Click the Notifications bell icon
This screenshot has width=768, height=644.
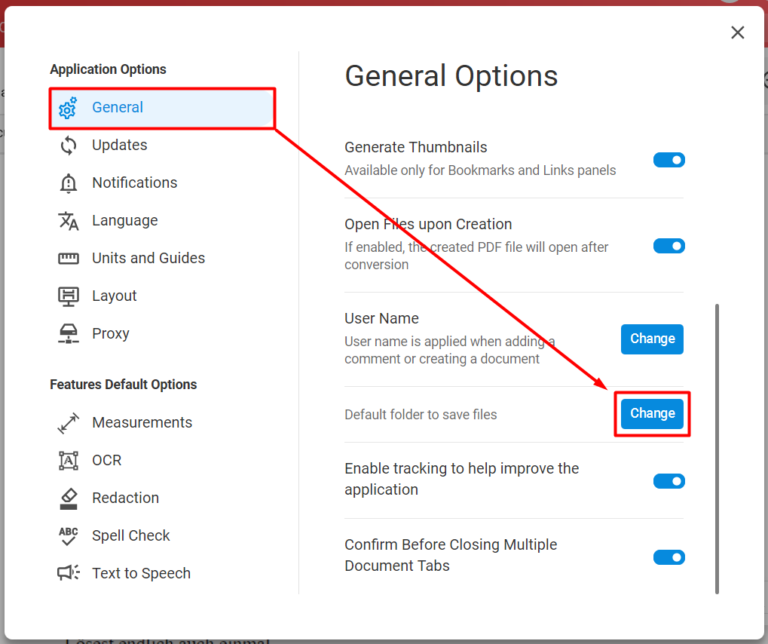68,183
